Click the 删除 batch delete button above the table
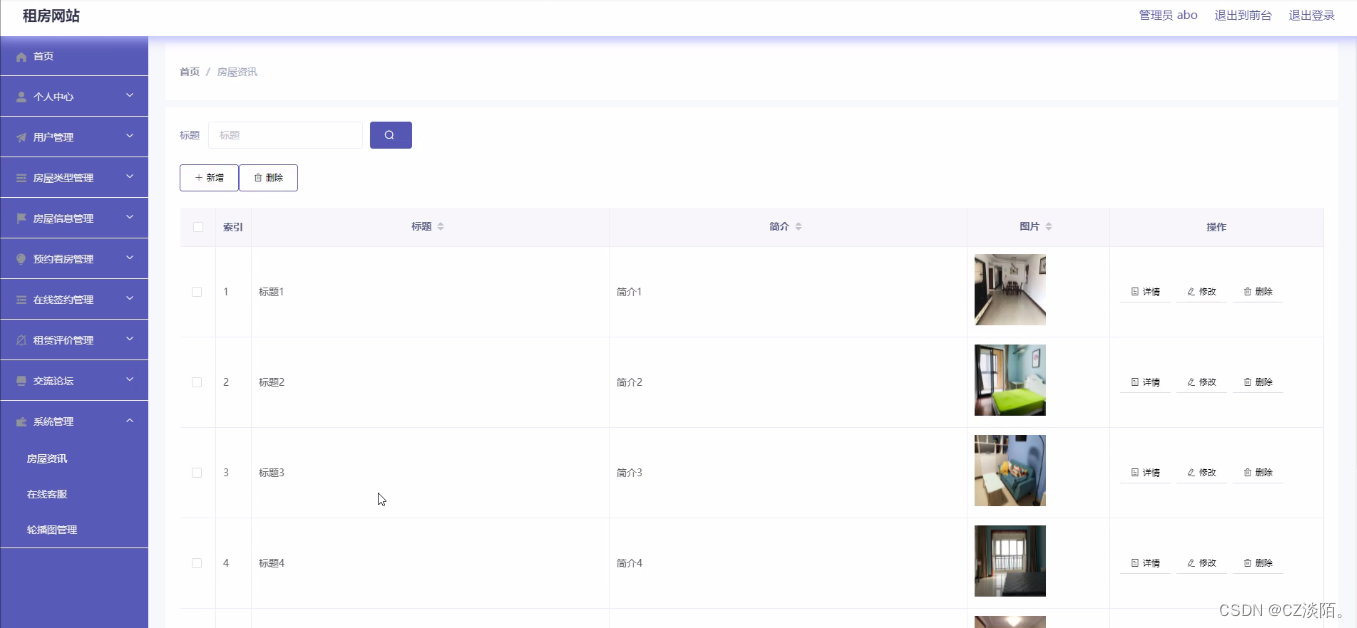1357x628 pixels. coord(268,178)
